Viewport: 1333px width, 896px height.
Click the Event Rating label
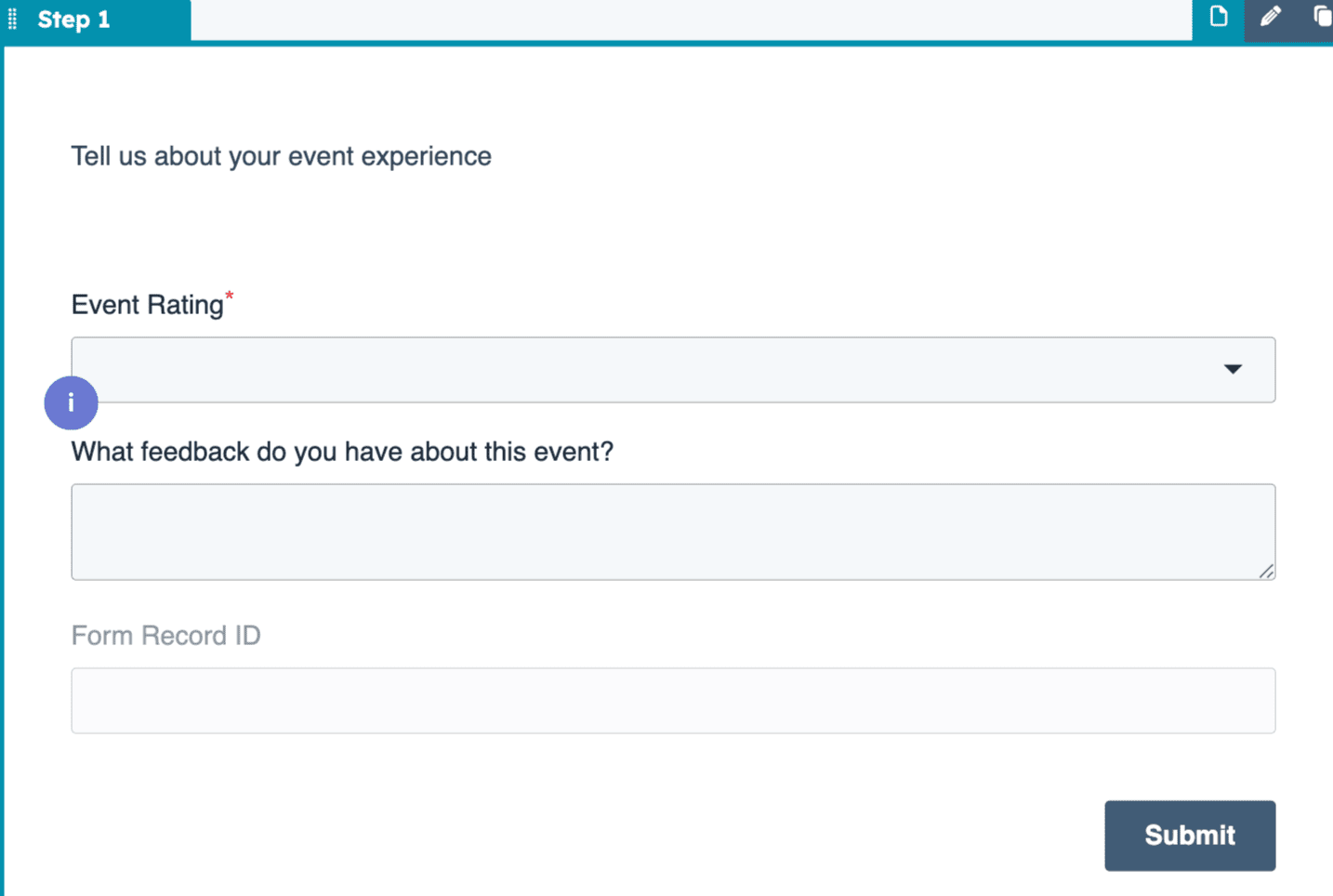click(147, 305)
